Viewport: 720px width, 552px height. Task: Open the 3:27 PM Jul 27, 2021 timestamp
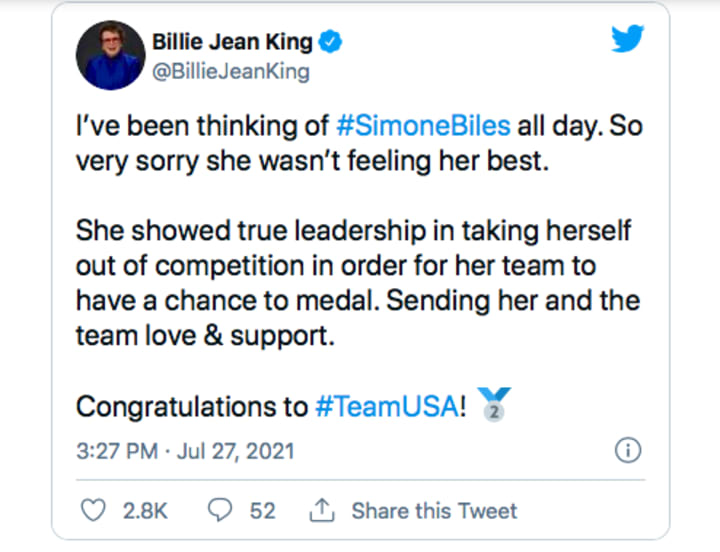point(185,451)
